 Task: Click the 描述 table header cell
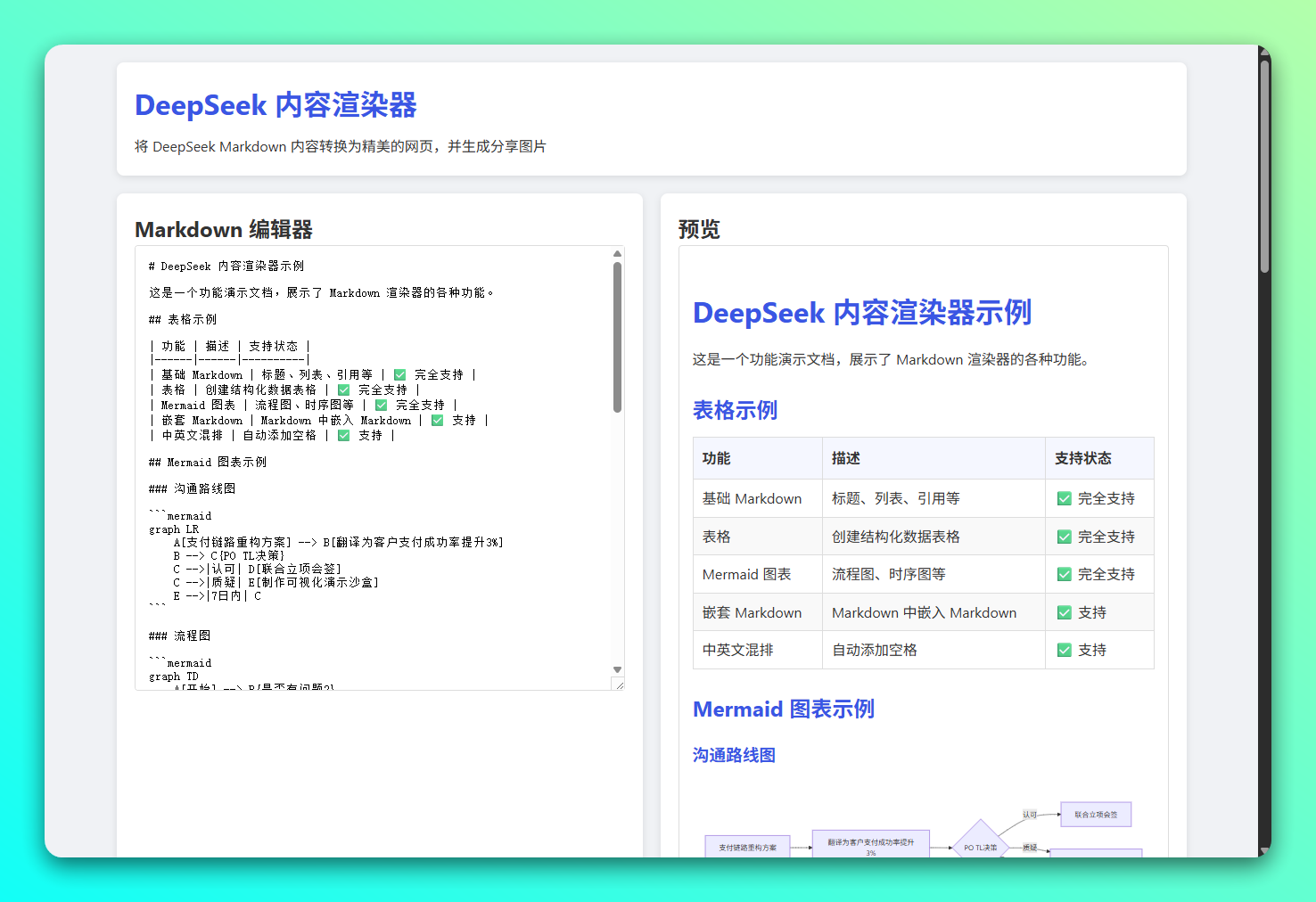pos(934,458)
